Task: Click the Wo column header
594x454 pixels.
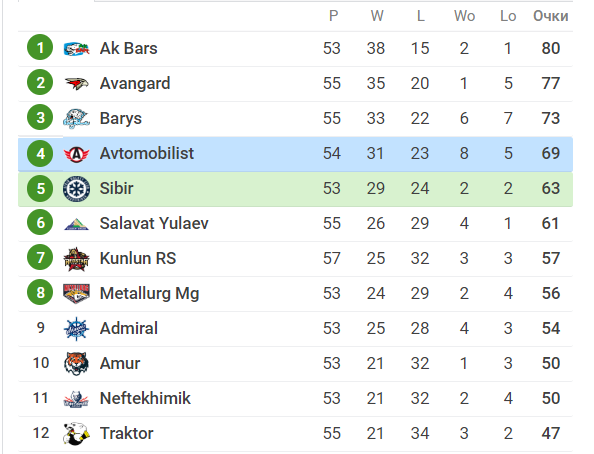Action: (x=464, y=16)
